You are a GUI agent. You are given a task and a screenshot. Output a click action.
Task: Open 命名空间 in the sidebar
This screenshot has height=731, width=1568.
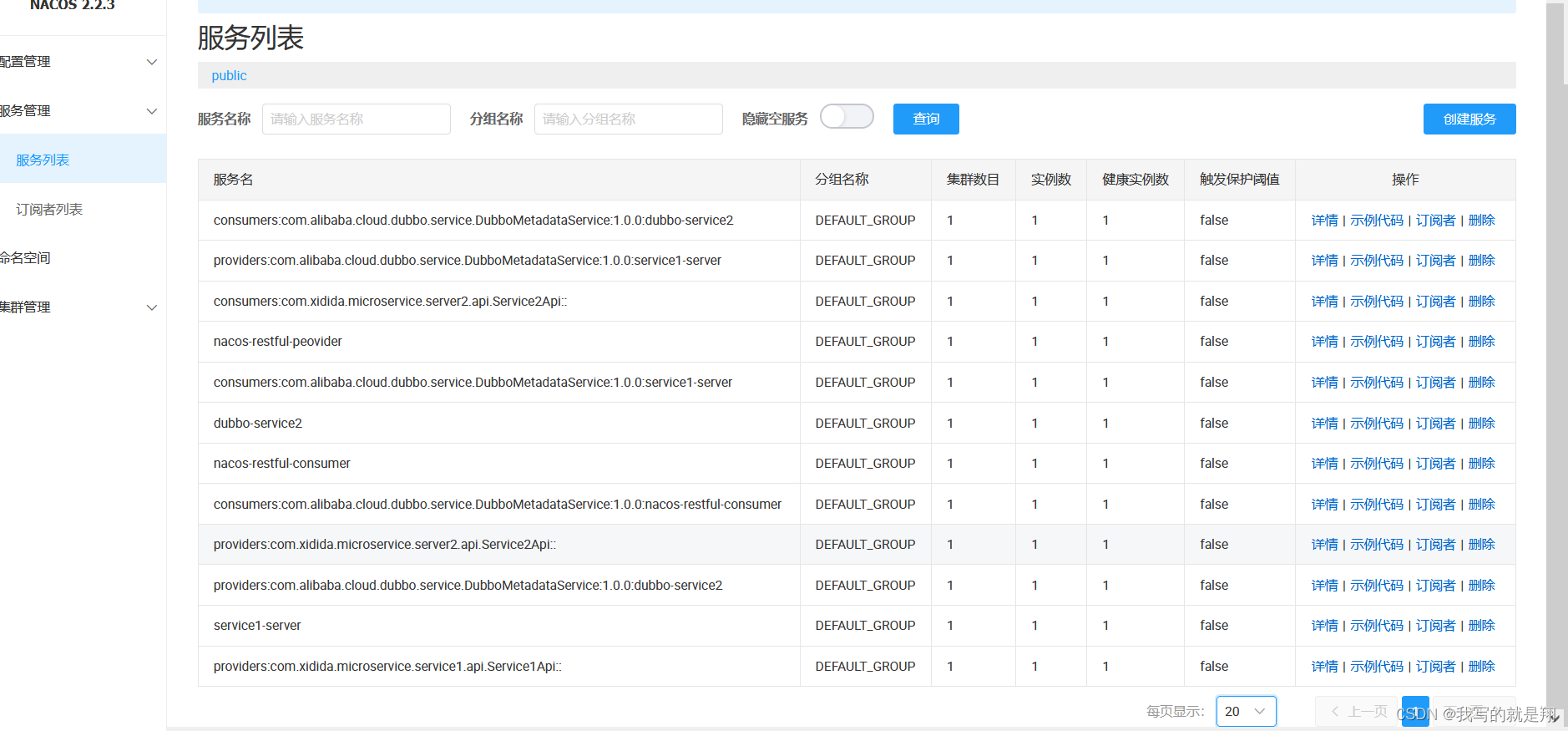(x=25, y=258)
